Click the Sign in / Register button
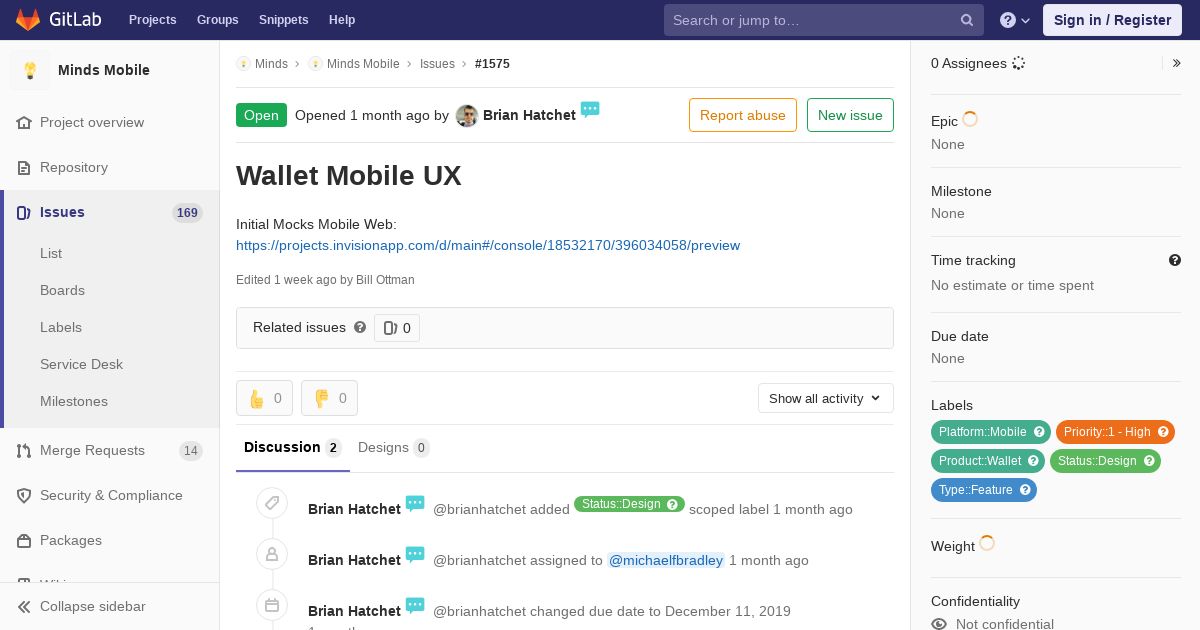Viewport: 1200px width, 630px height. pyautogui.click(x=1112, y=20)
